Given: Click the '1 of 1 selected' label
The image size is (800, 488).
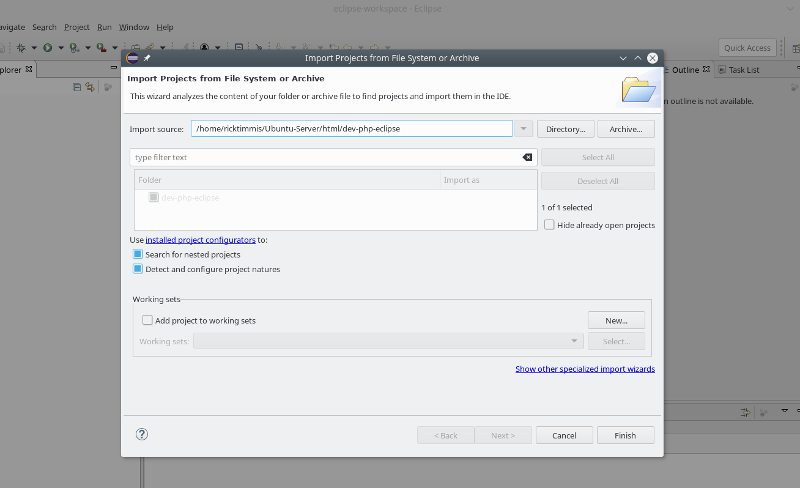Looking at the screenshot, I should [x=567, y=207].
